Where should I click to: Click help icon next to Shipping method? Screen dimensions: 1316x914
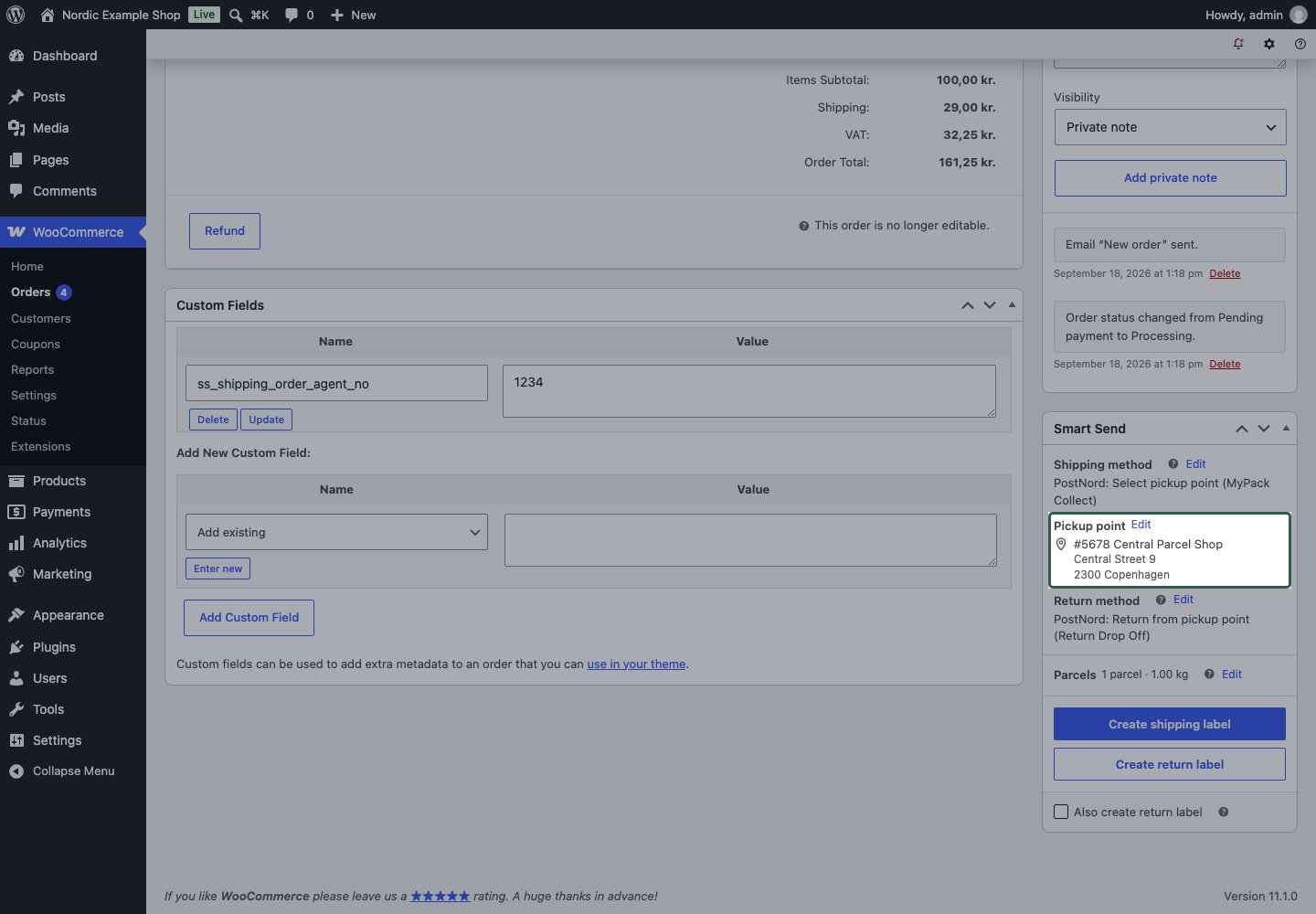tap(1173, 464)
